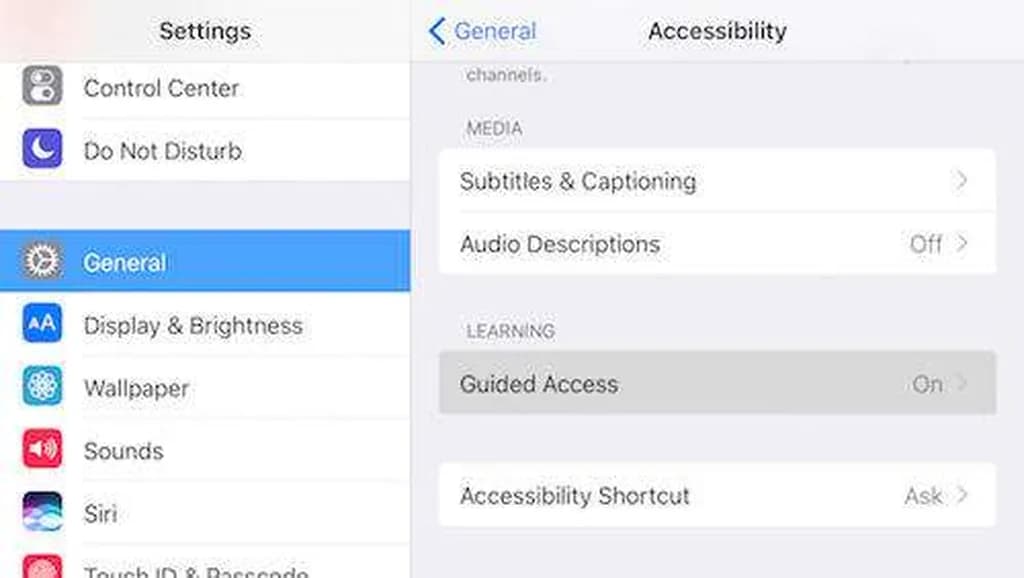Viewport: 1024px width, 578px height.
Task: Select Do Not Disturb in sidebar
Action: [163, 151]
